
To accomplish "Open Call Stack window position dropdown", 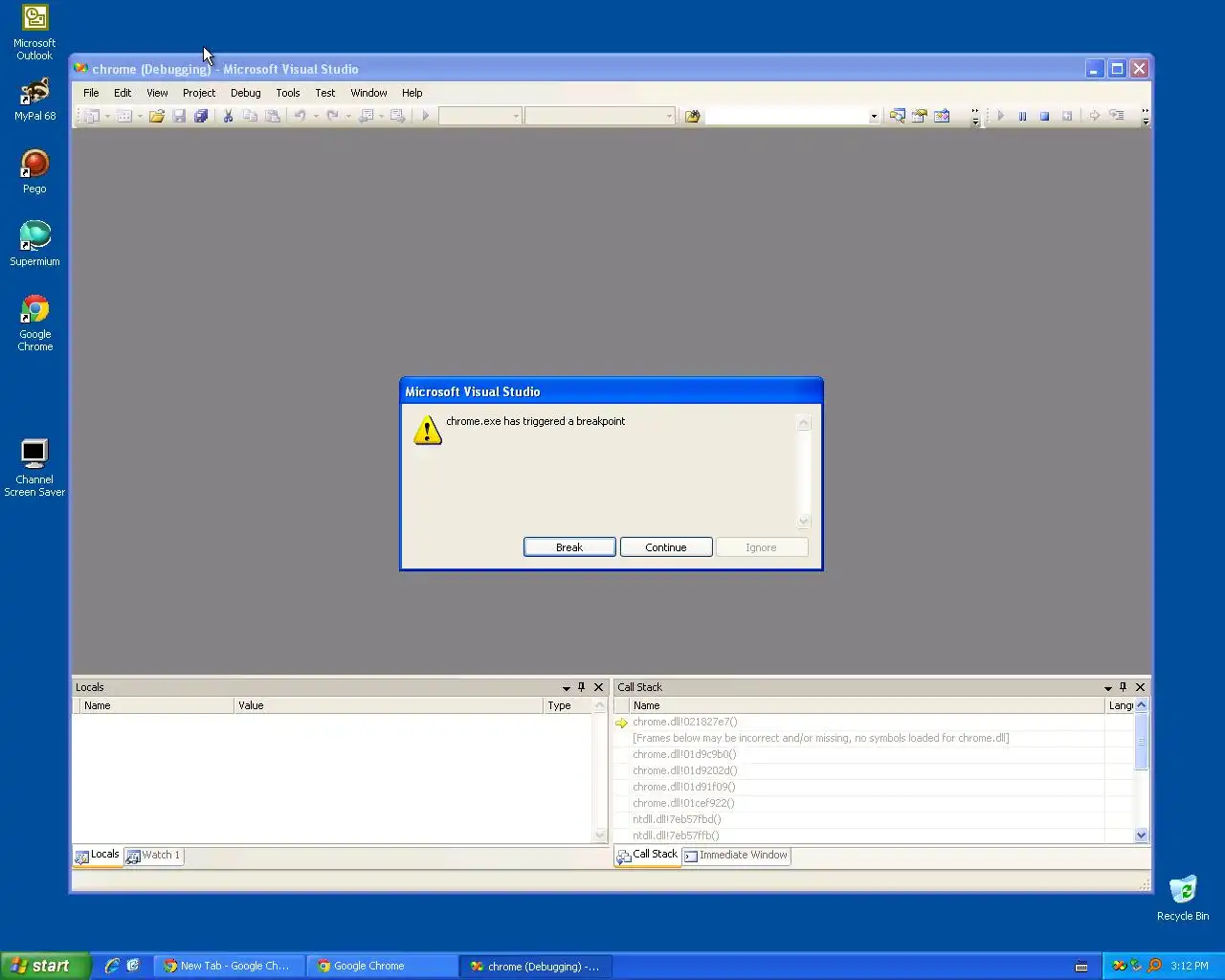I will [1107, 687].
